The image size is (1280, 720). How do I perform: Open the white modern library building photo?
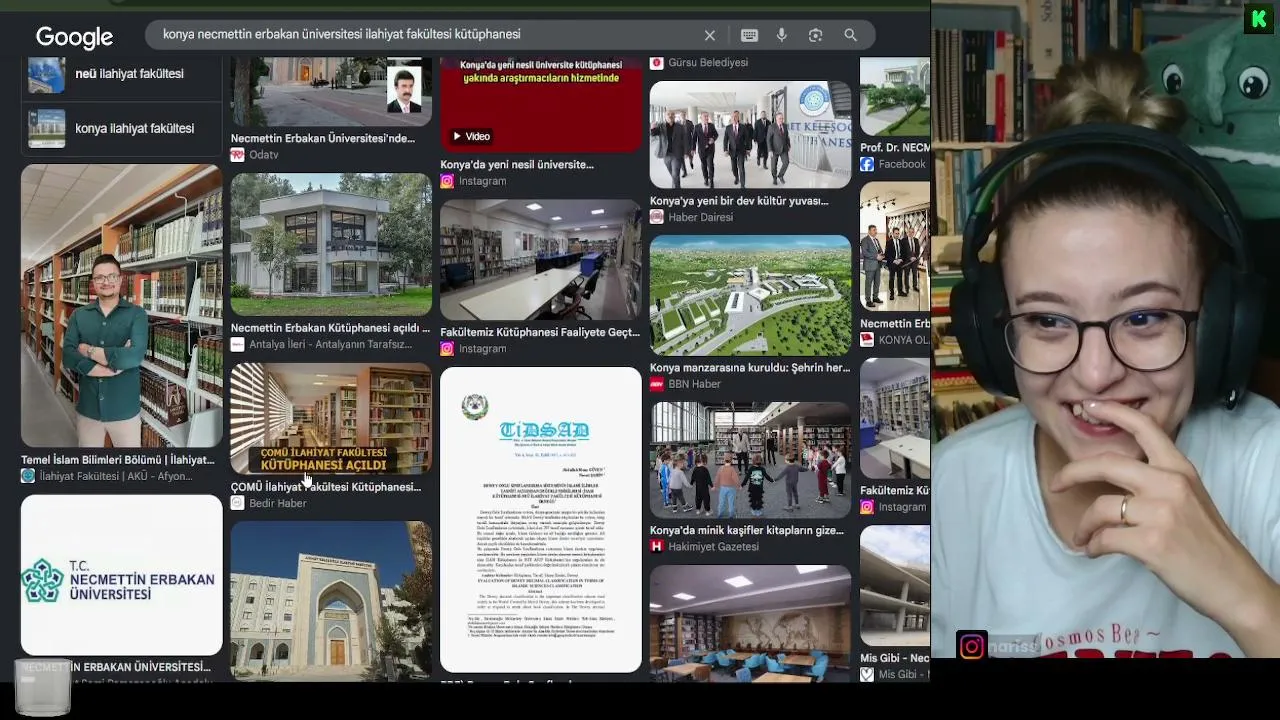pos(331,245)
